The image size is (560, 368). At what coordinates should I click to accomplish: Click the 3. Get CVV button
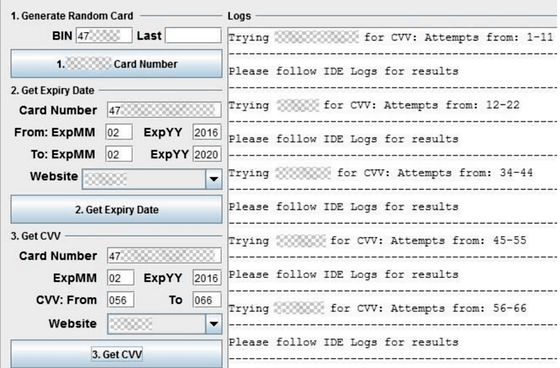pos(116,354)
